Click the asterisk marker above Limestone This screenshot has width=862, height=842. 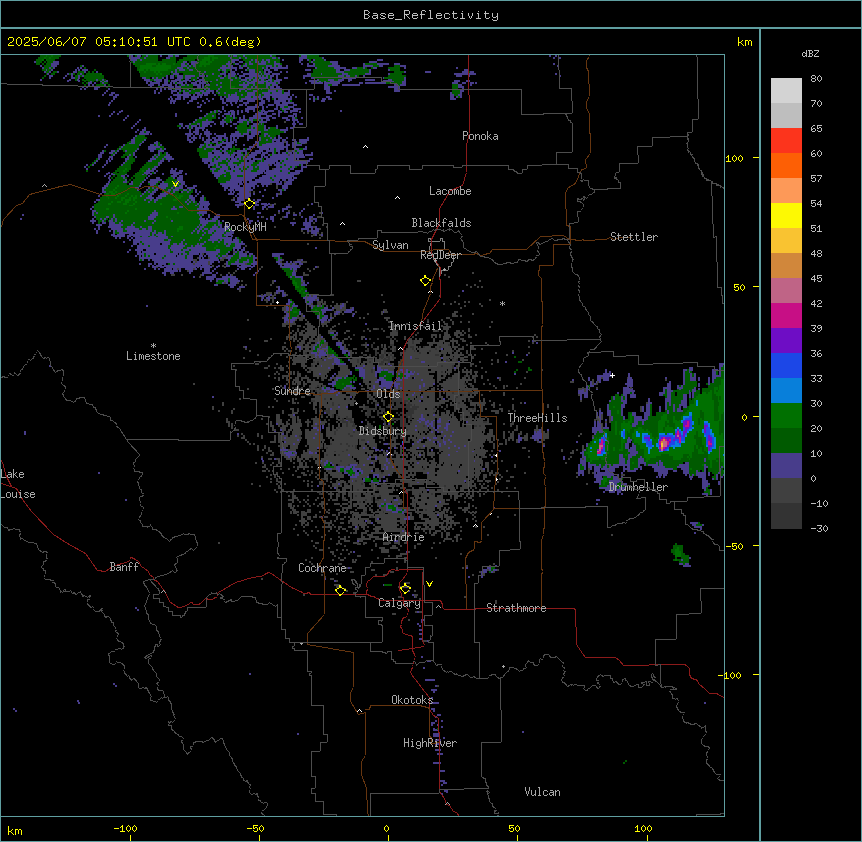[153, 346]
